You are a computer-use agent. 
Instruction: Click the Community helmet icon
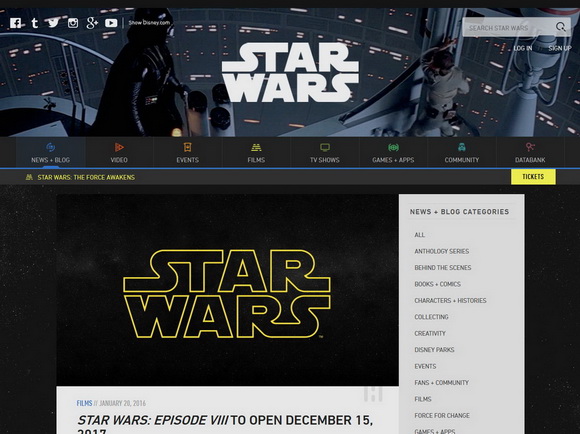pyautogui.click(x=462, y=147)
